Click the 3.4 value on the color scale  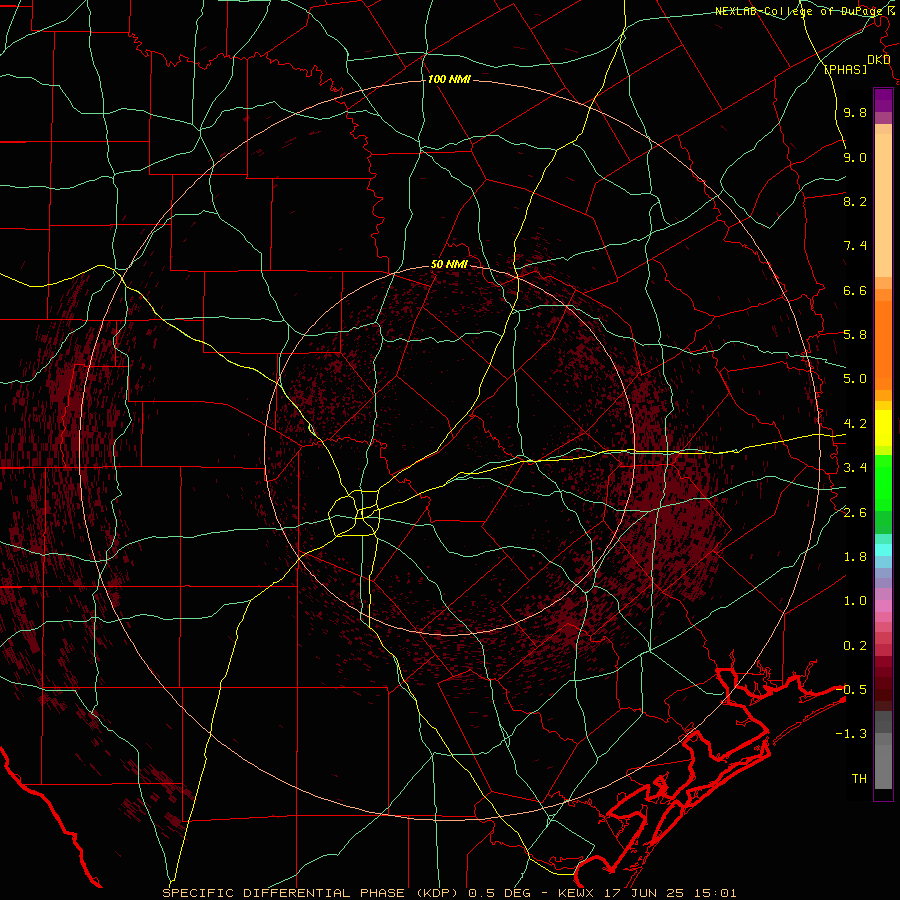pyautogui.click(x=855, y=468)
